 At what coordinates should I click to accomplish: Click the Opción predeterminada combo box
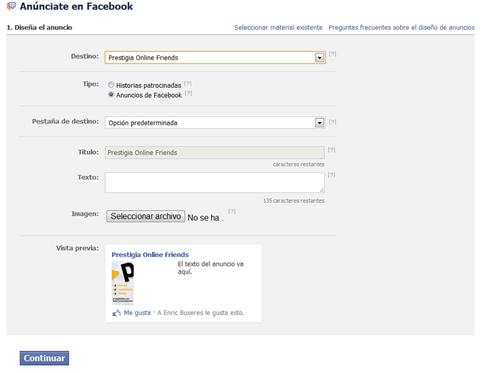(x=215, y=123)
